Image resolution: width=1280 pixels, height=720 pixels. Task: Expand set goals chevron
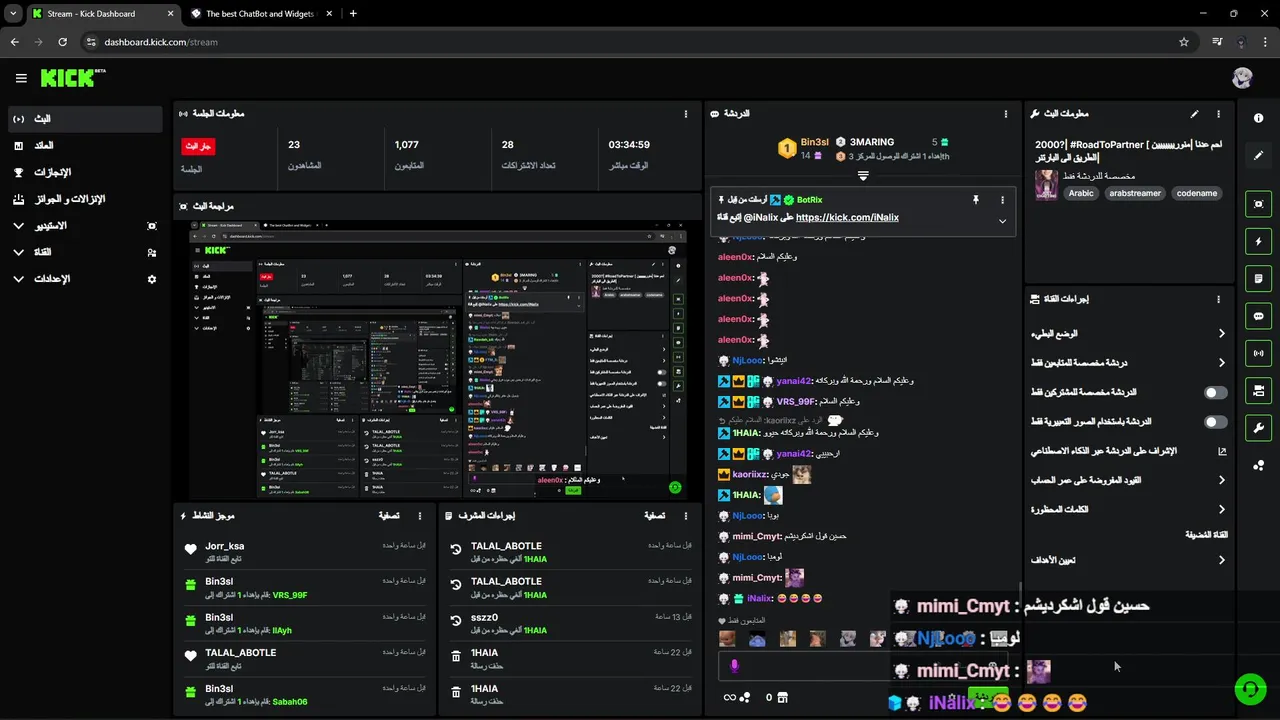click(1221, 560)
